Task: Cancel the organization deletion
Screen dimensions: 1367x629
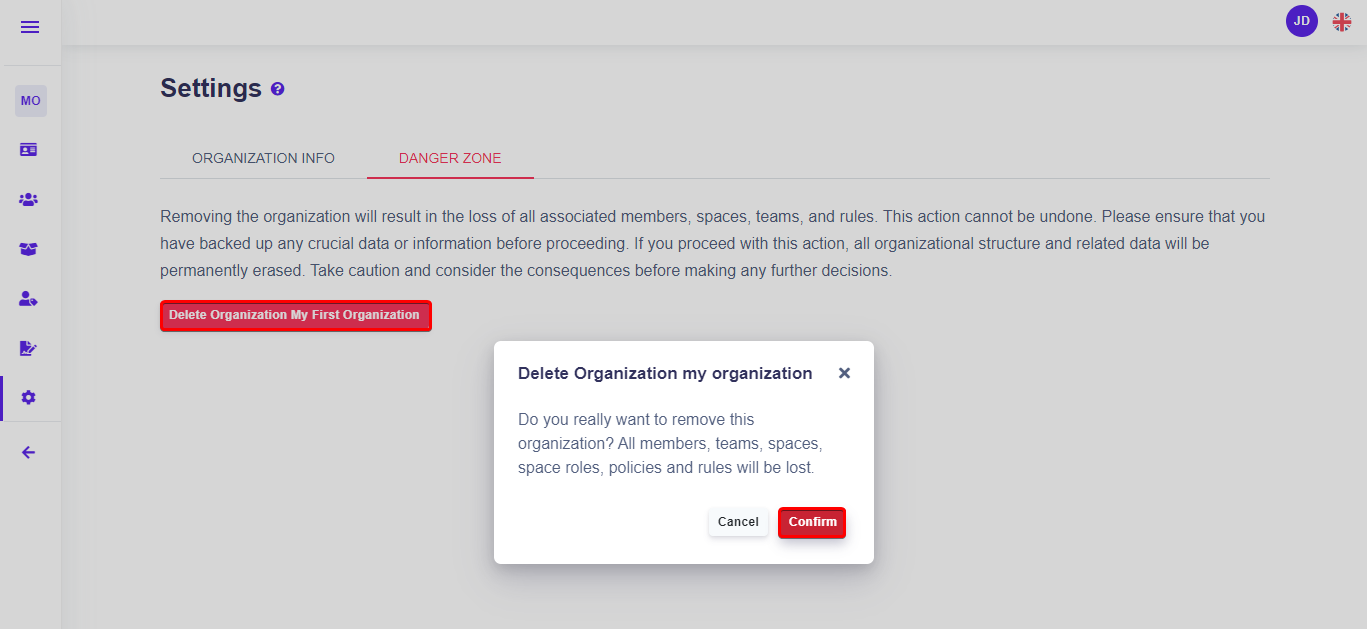Action: (738, 522)
